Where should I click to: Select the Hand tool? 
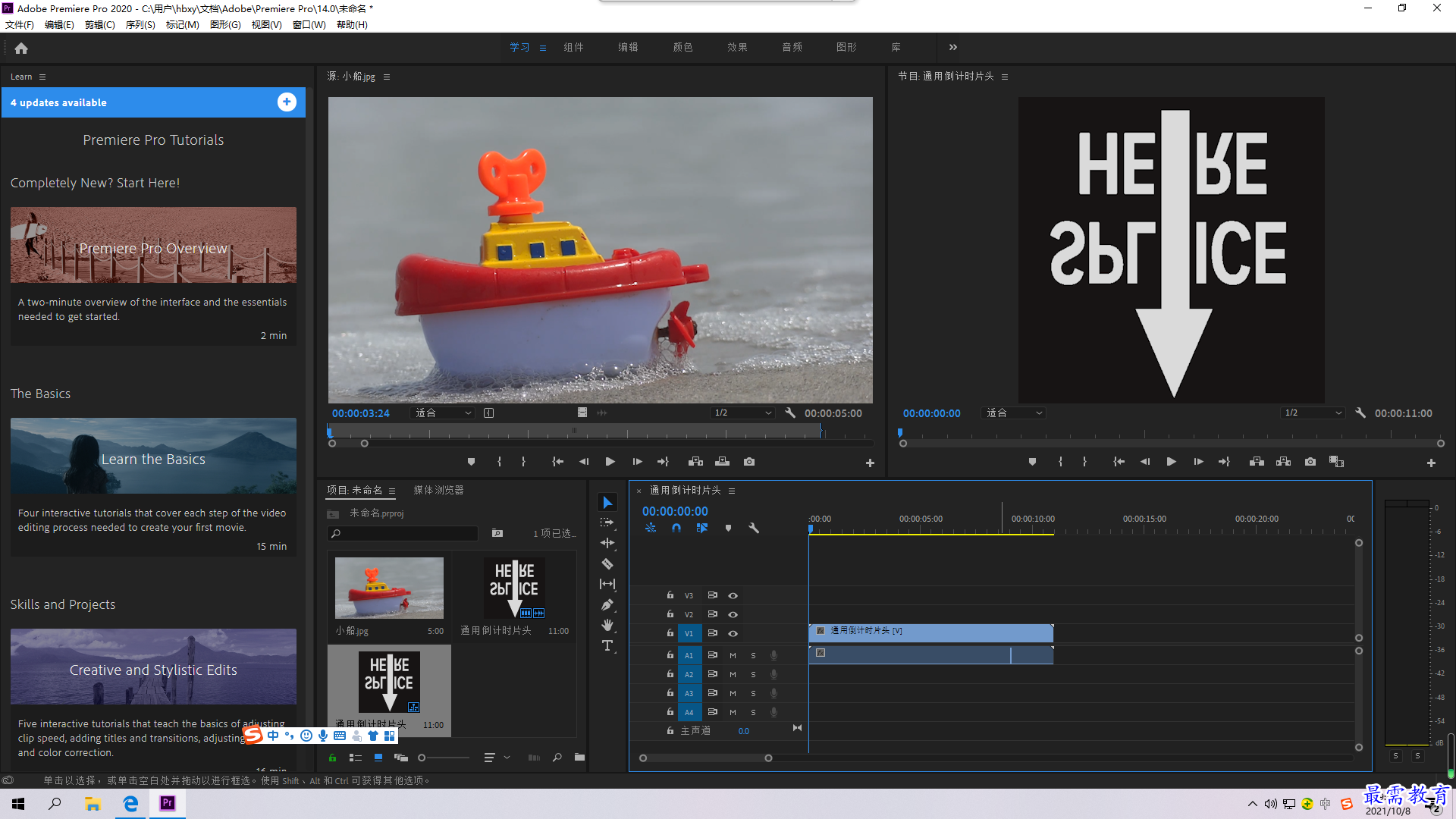[x=607, y=625]
